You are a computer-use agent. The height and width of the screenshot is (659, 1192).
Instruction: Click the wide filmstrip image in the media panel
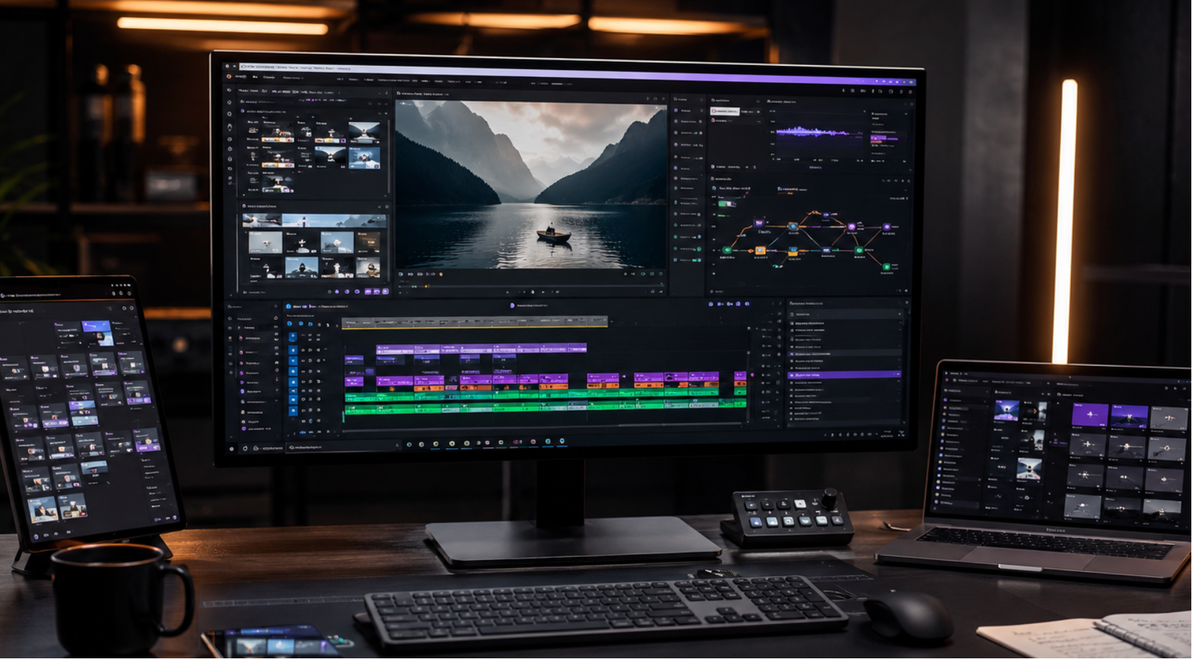pyautogui.click(x=314, y=220)
